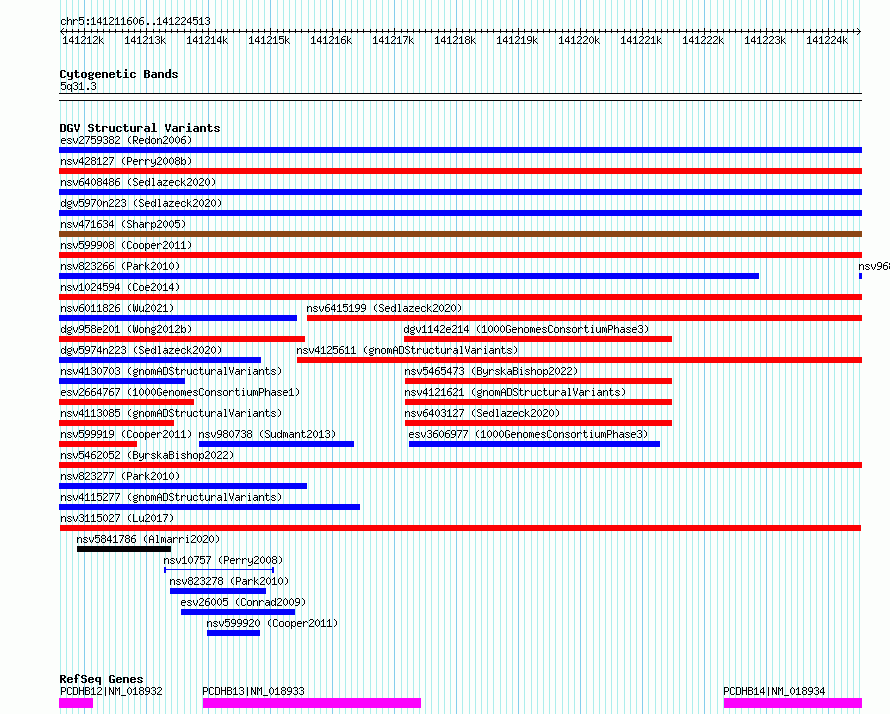
Task: Open esv26005 (Conrad2009) label
Action: click(243, 602)
